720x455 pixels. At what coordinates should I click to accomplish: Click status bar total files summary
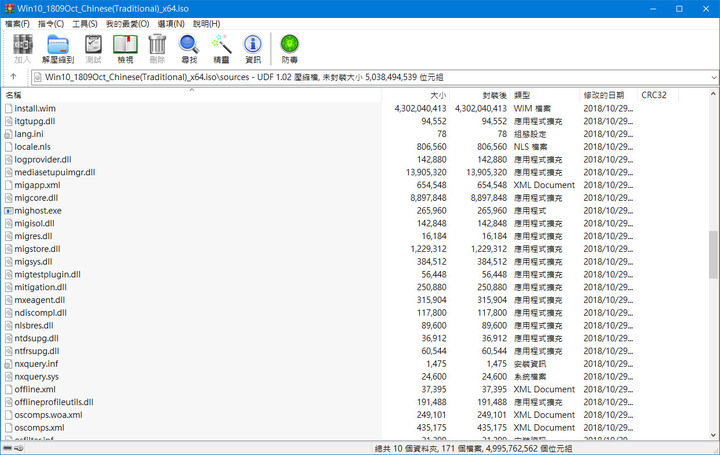coord(473,449)
